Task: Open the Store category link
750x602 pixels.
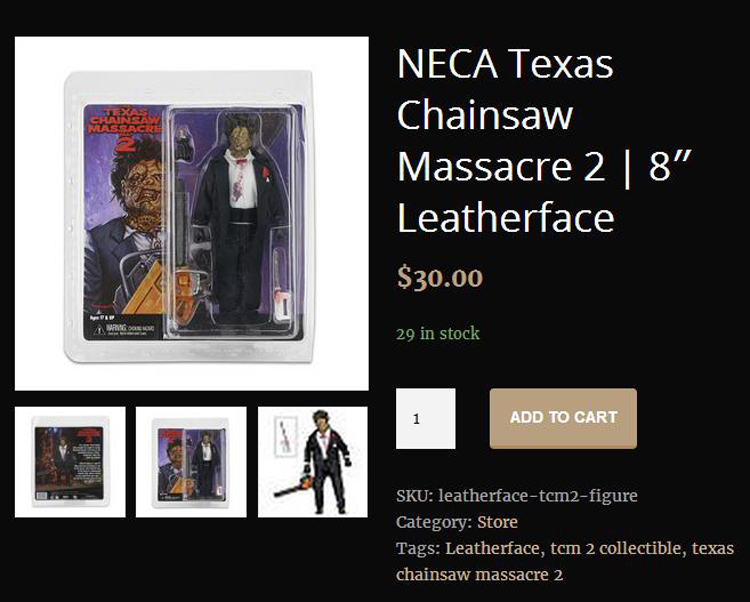Action: (497, 522)
